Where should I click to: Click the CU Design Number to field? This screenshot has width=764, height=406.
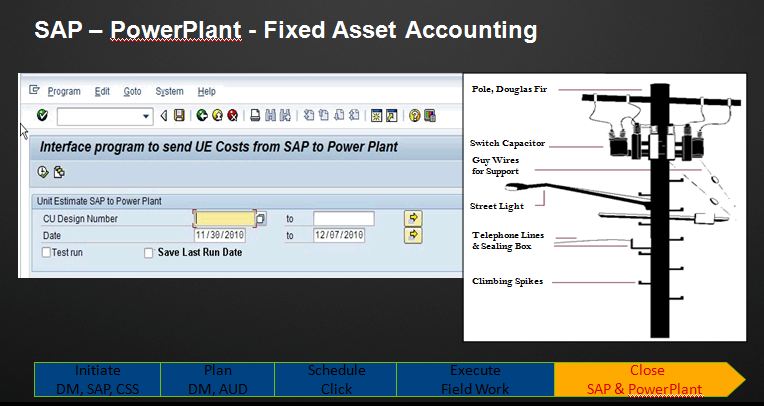344,218
